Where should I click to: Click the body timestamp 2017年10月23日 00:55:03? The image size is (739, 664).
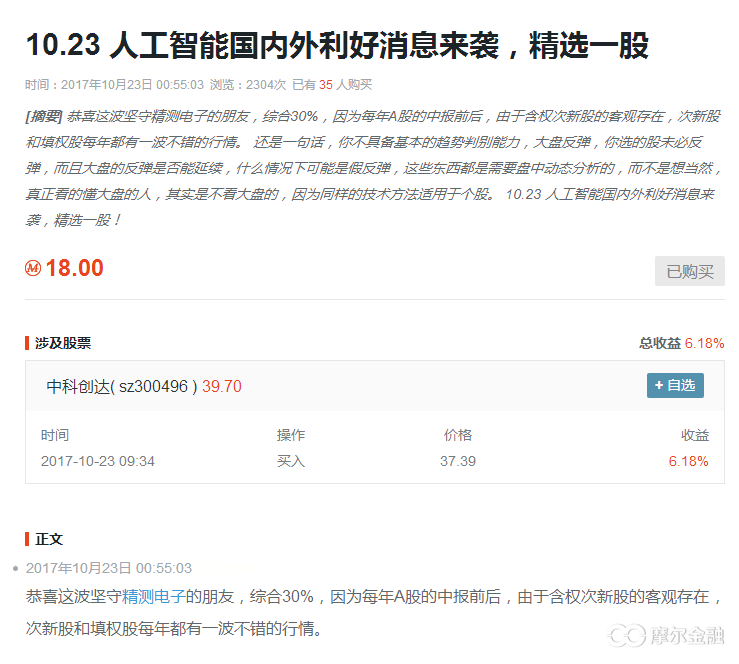pos(109,568)
